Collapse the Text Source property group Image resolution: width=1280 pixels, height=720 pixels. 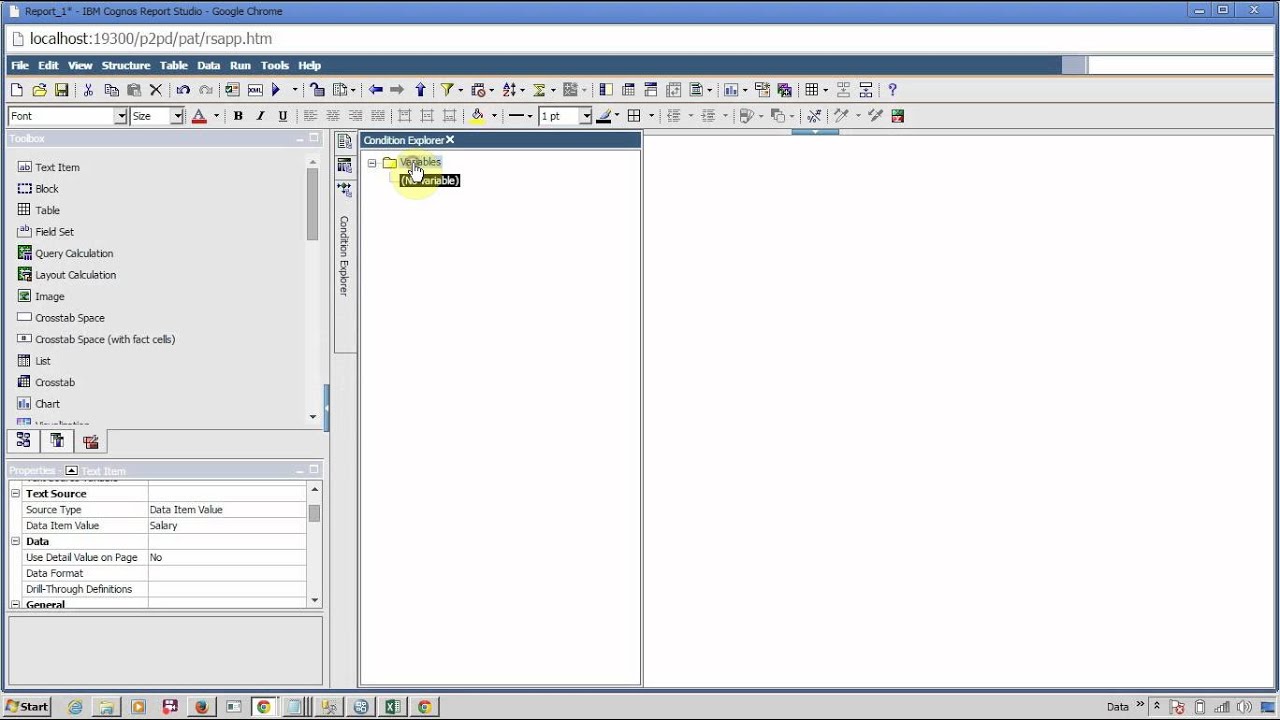pyautogui.click(x=15, y=494)
